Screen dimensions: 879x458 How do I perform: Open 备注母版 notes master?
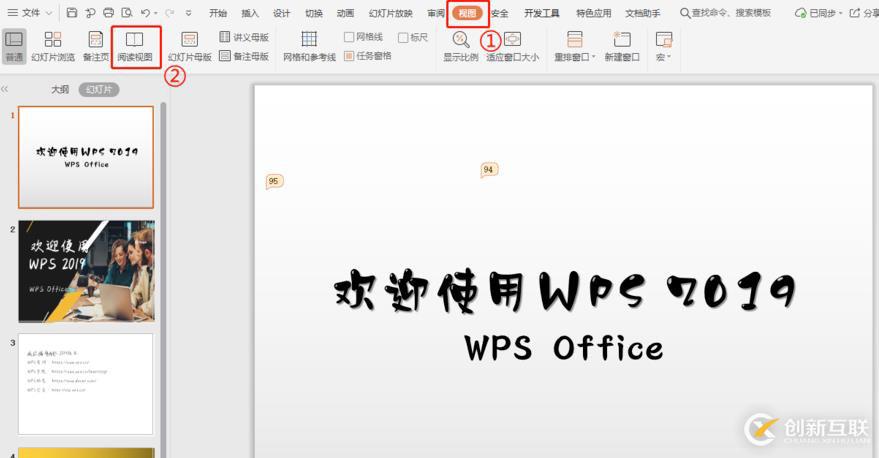[244, 56]
